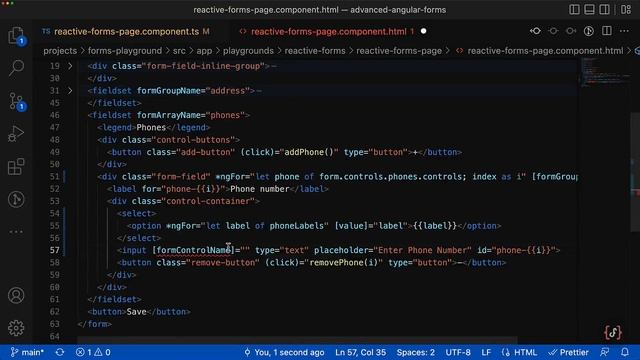The width and height of the screenshot is (640, 360).
Task: Switch to reactive-forms-page.component.ts tab
Action: (x=126, y=31)
